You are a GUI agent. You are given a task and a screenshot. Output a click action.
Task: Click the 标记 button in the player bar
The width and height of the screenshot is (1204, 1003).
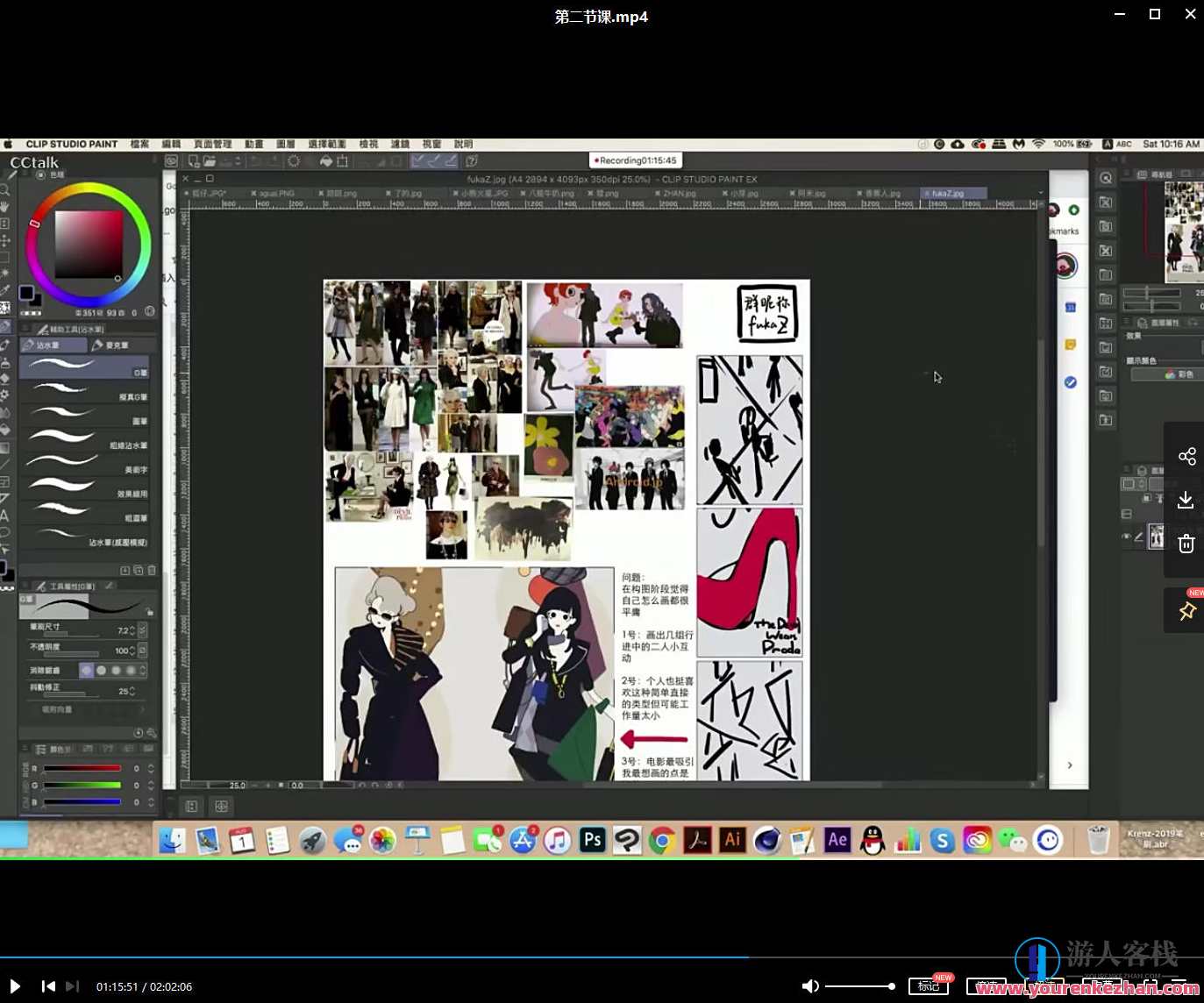928,986
